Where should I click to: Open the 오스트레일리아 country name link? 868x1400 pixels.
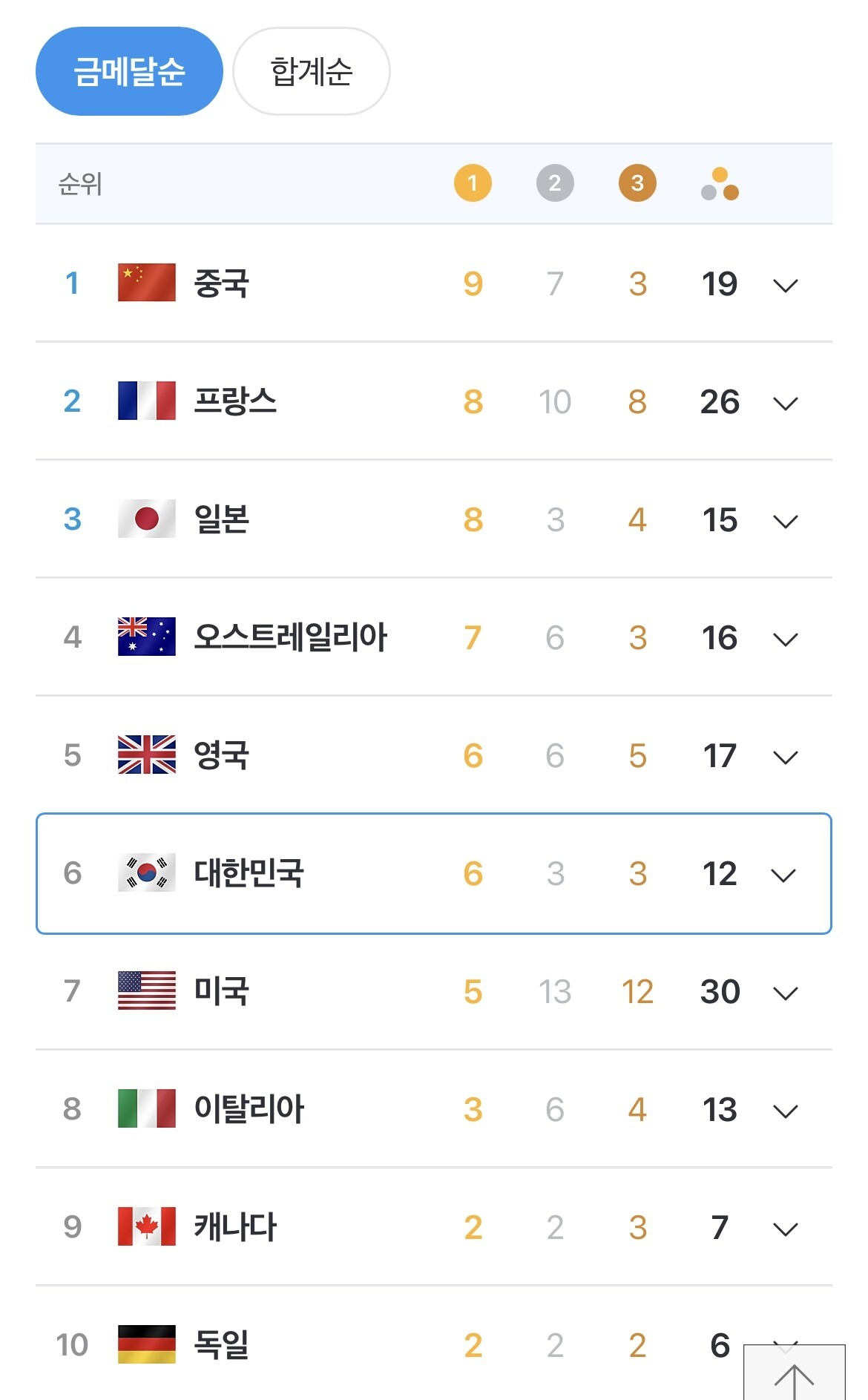[290, 637]
